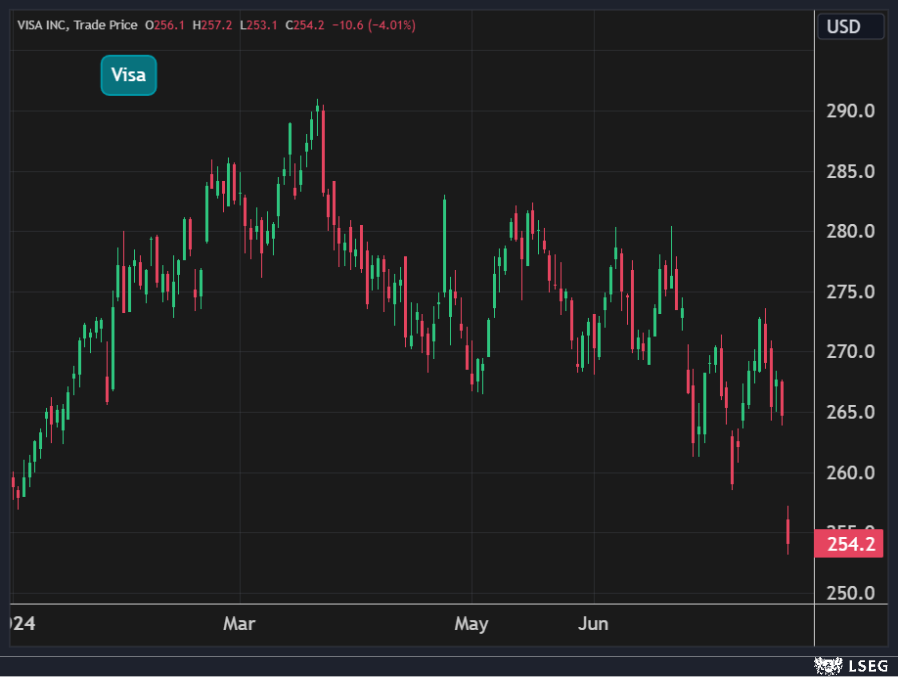Click the teal Visa label button
The image size is (898, 677).
129,75
